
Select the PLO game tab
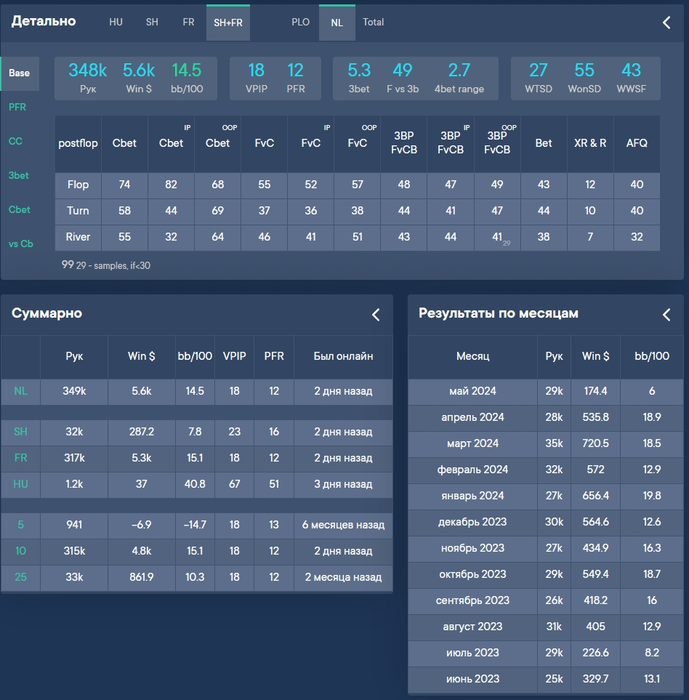click(x=300, y=22)
